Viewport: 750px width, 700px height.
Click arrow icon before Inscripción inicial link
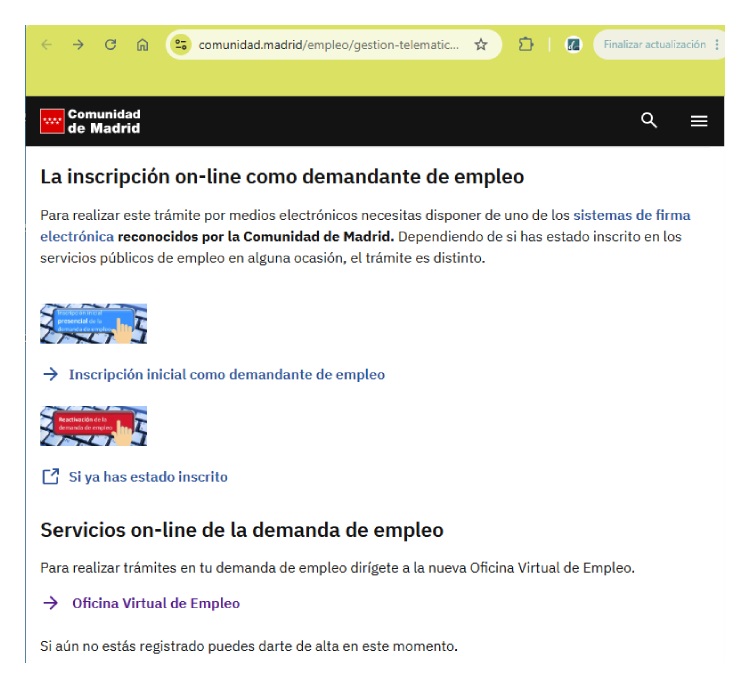click(50, 374)
